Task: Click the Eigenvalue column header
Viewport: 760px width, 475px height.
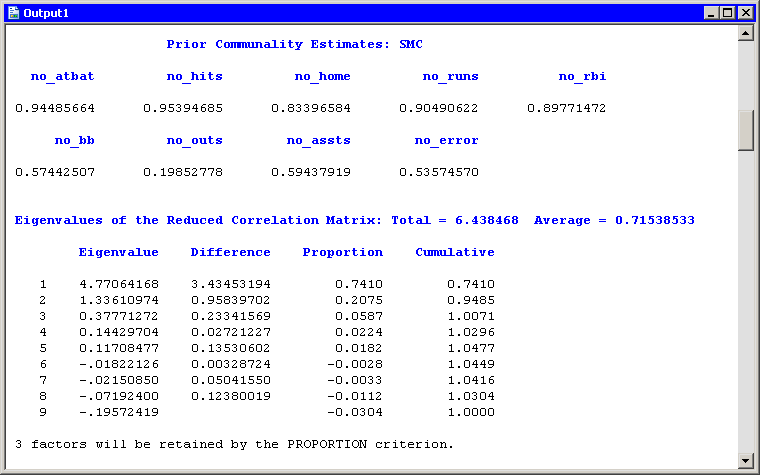Action: click(119, 252)
